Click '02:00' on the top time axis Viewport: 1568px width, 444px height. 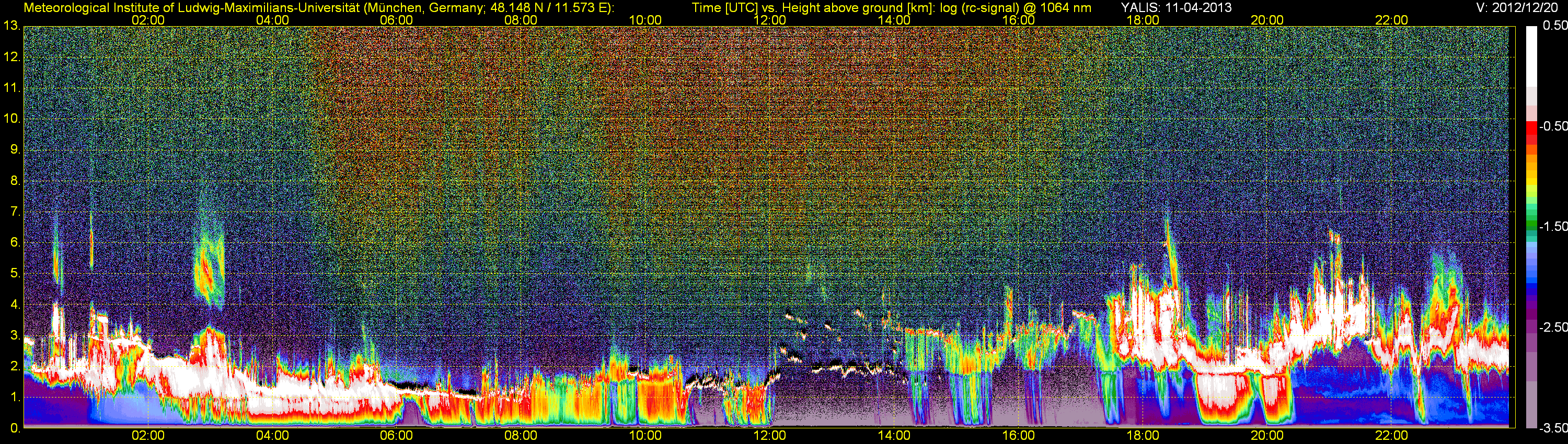pos(148,20)
